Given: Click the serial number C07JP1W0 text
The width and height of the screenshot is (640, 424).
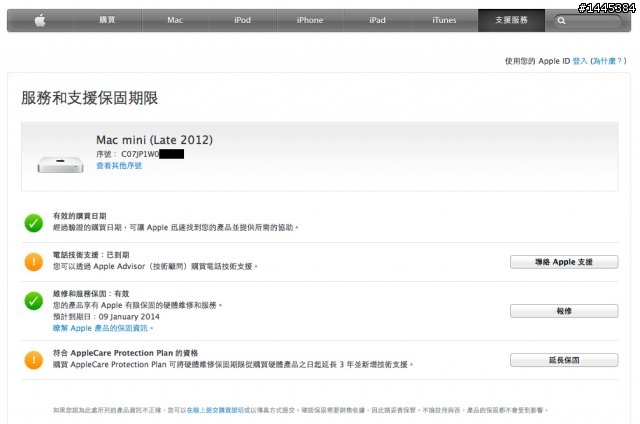Looking at the screenshot, I should click(x=140, y=154).
